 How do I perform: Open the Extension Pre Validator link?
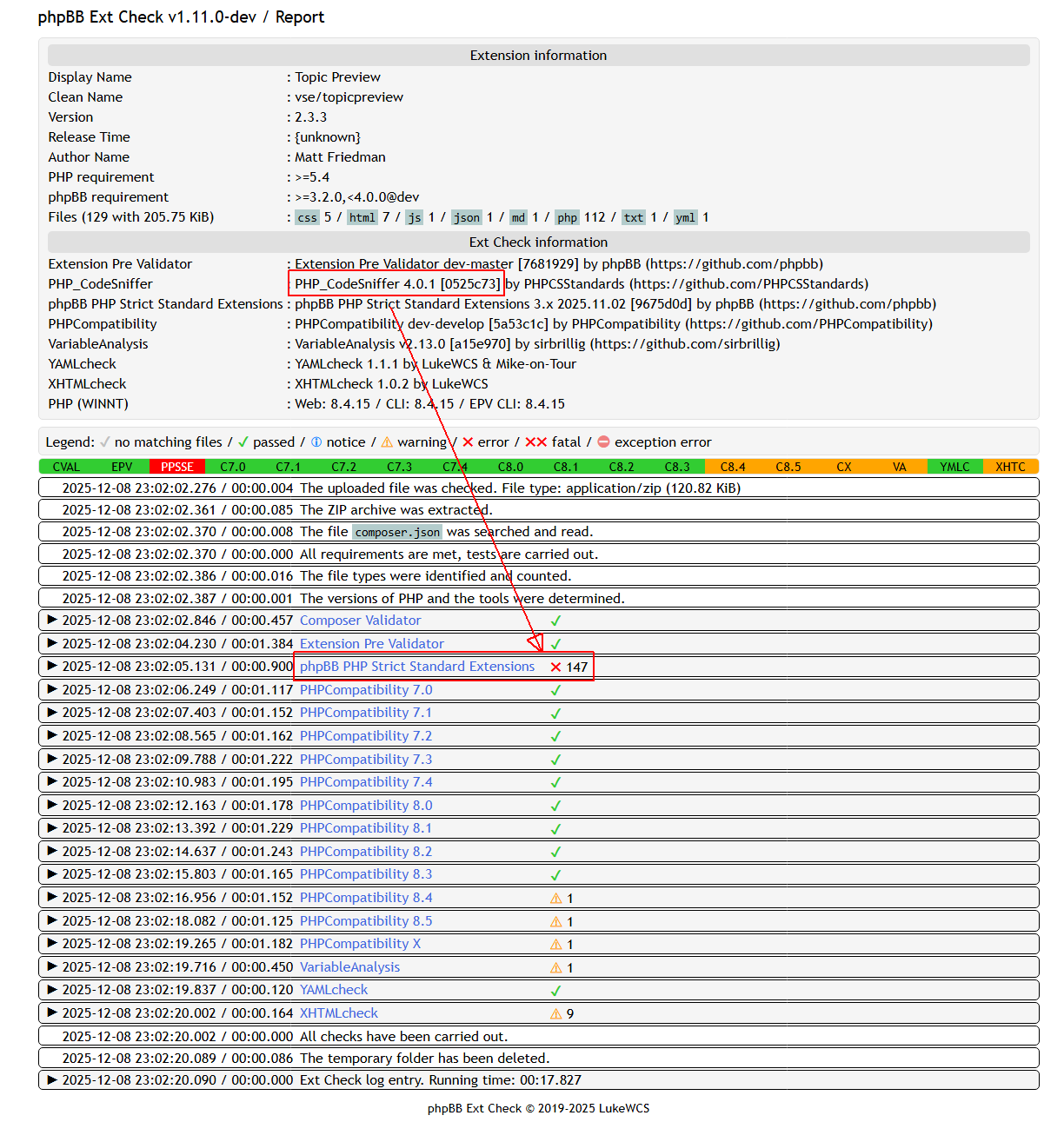(x=371, y=643)
